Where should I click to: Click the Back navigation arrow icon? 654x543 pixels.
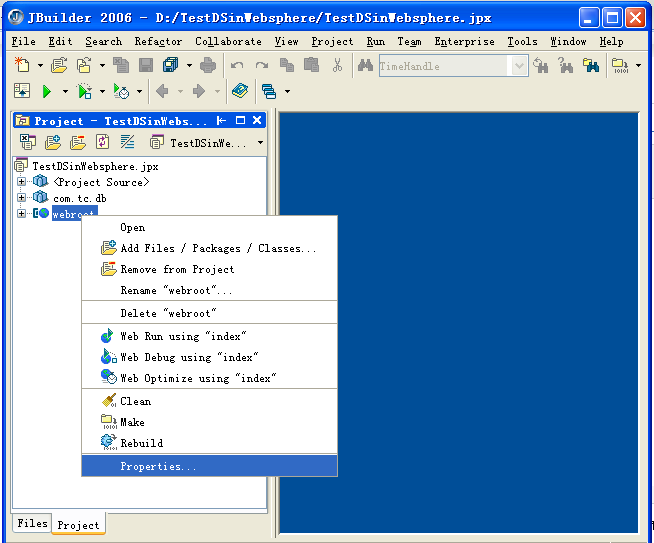coord(162,91)
